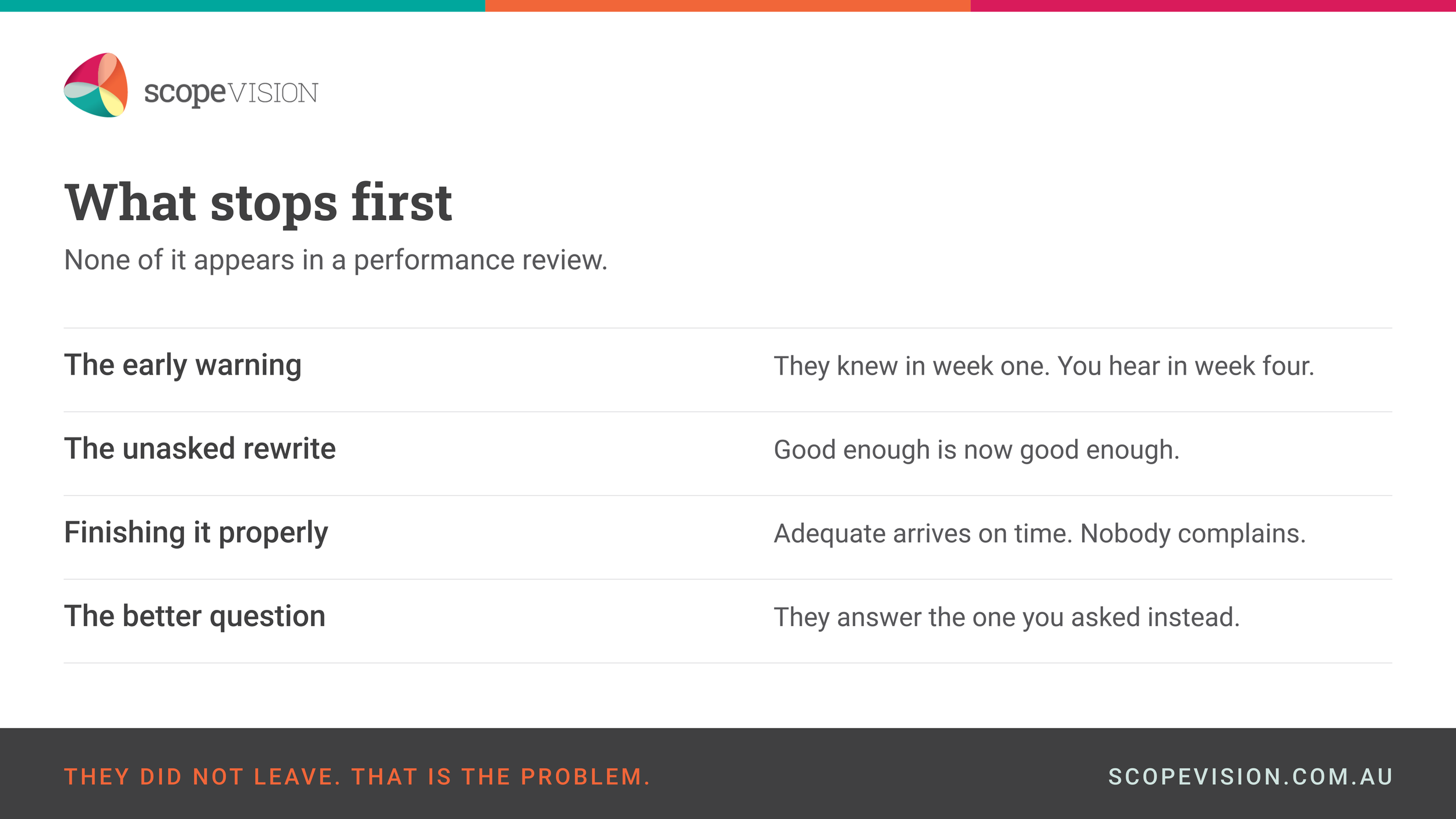Click the scopeVISION wordmark text
Image resolution: width=1456 pixels, height=819 pixels.
(x=231, y=93)
